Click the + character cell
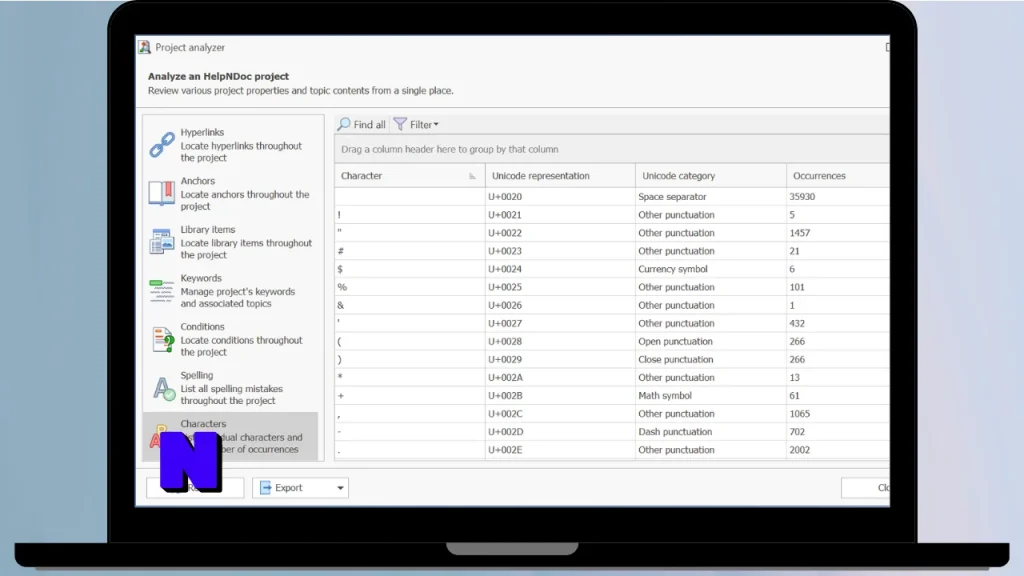Screen dimensions: 1024x576 [x=409, y=395]
